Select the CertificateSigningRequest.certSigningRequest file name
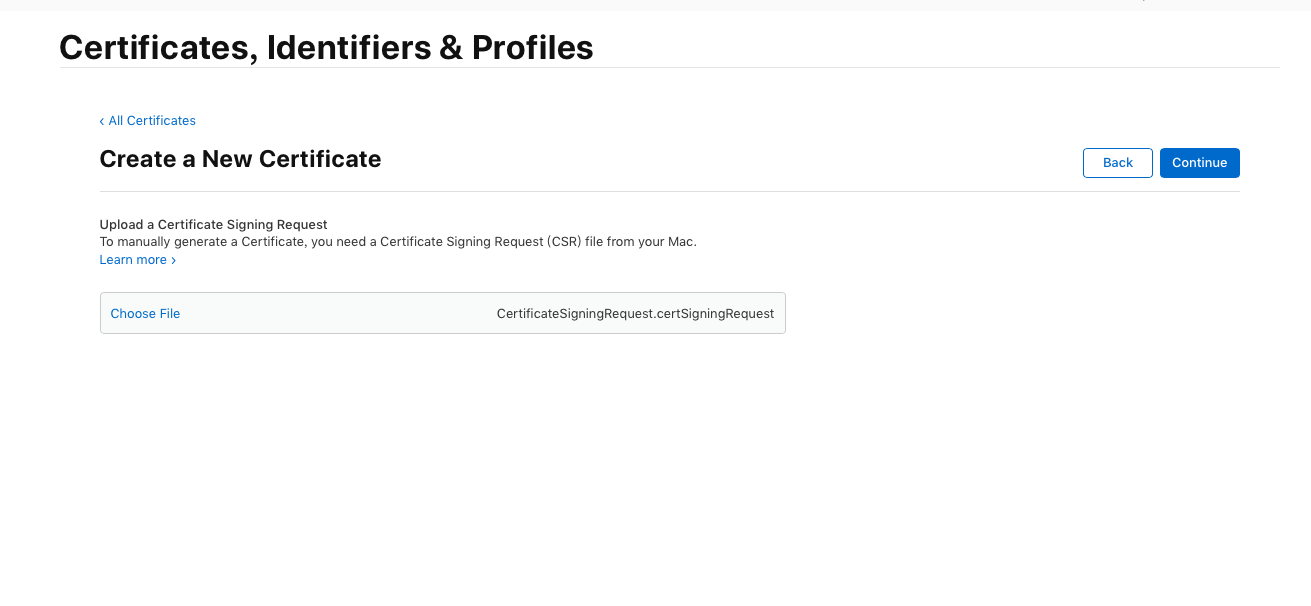The width and height of the screenshot is (1311, 606). [635, 314]
